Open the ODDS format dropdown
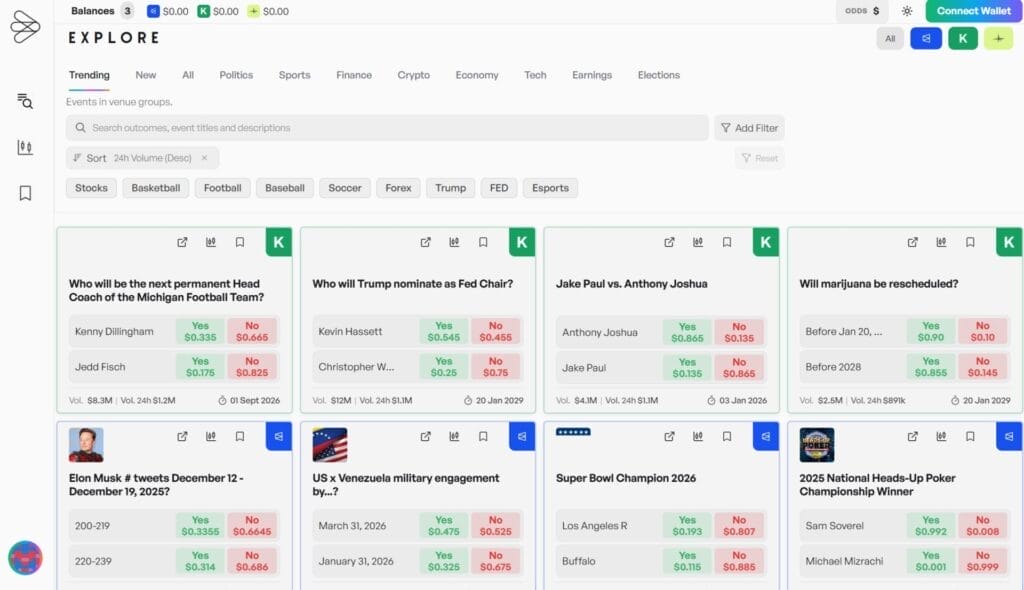The height and width of the screenshot is (590, 1024). click(x=862, y=11)
